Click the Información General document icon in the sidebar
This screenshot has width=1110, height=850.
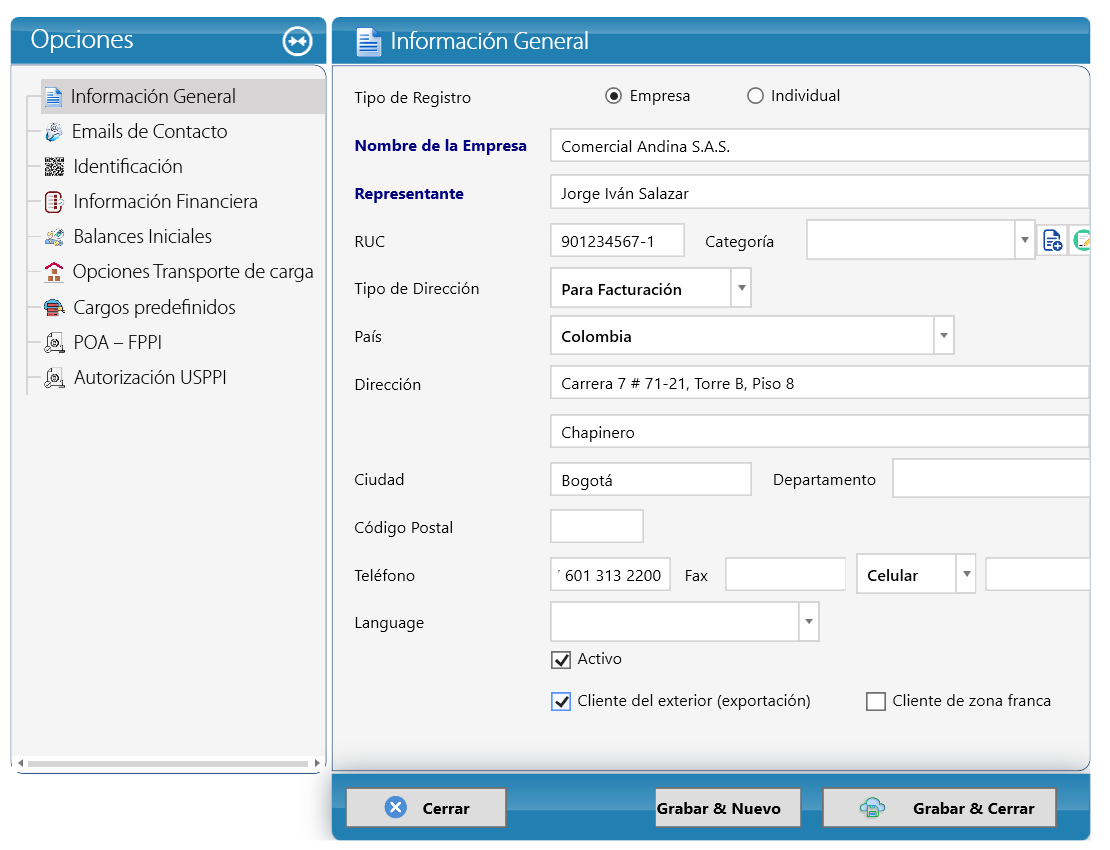pyautogui.click(x=53, y=96)
